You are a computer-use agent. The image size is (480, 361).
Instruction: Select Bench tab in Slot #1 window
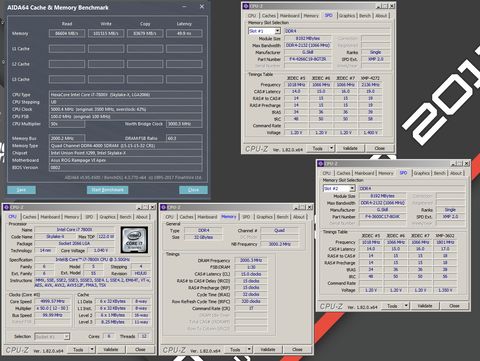(365, 16)
